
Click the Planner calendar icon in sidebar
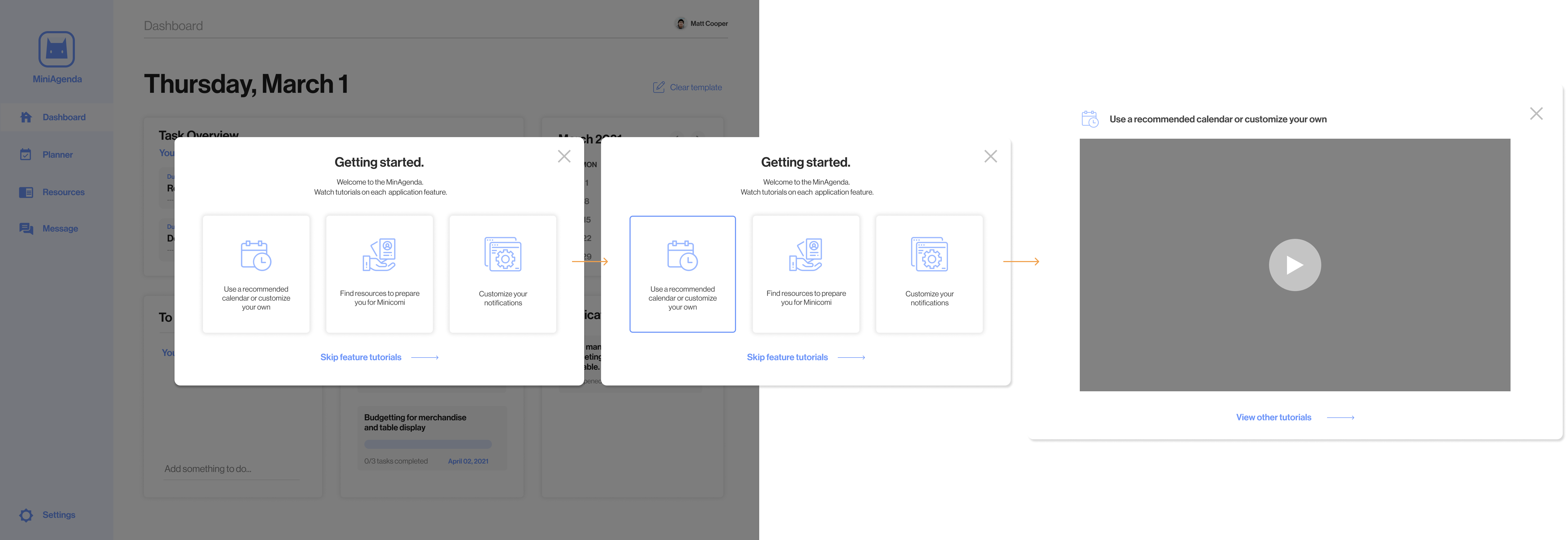26,155
